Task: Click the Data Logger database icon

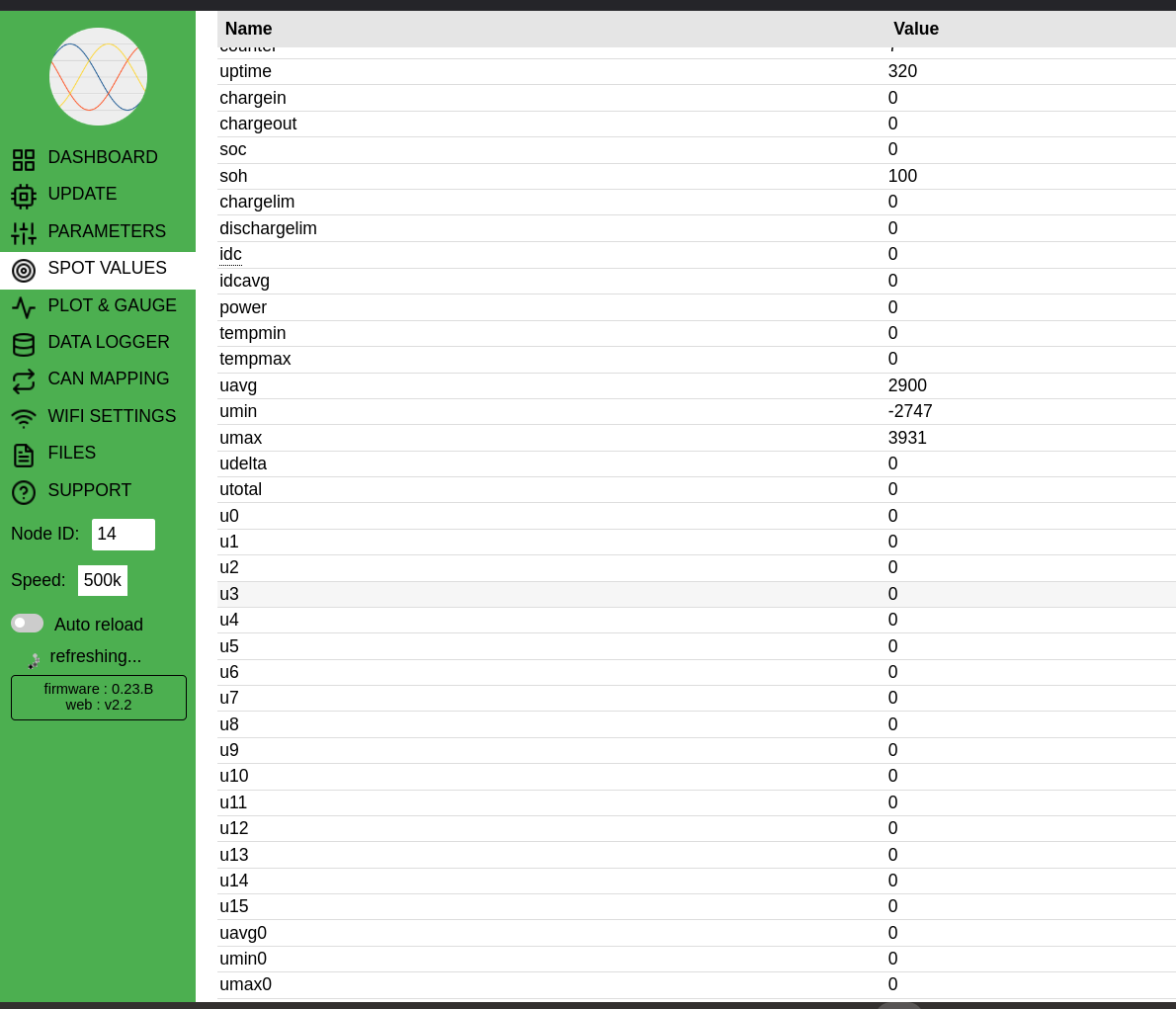Action: [x=24, y=345]
